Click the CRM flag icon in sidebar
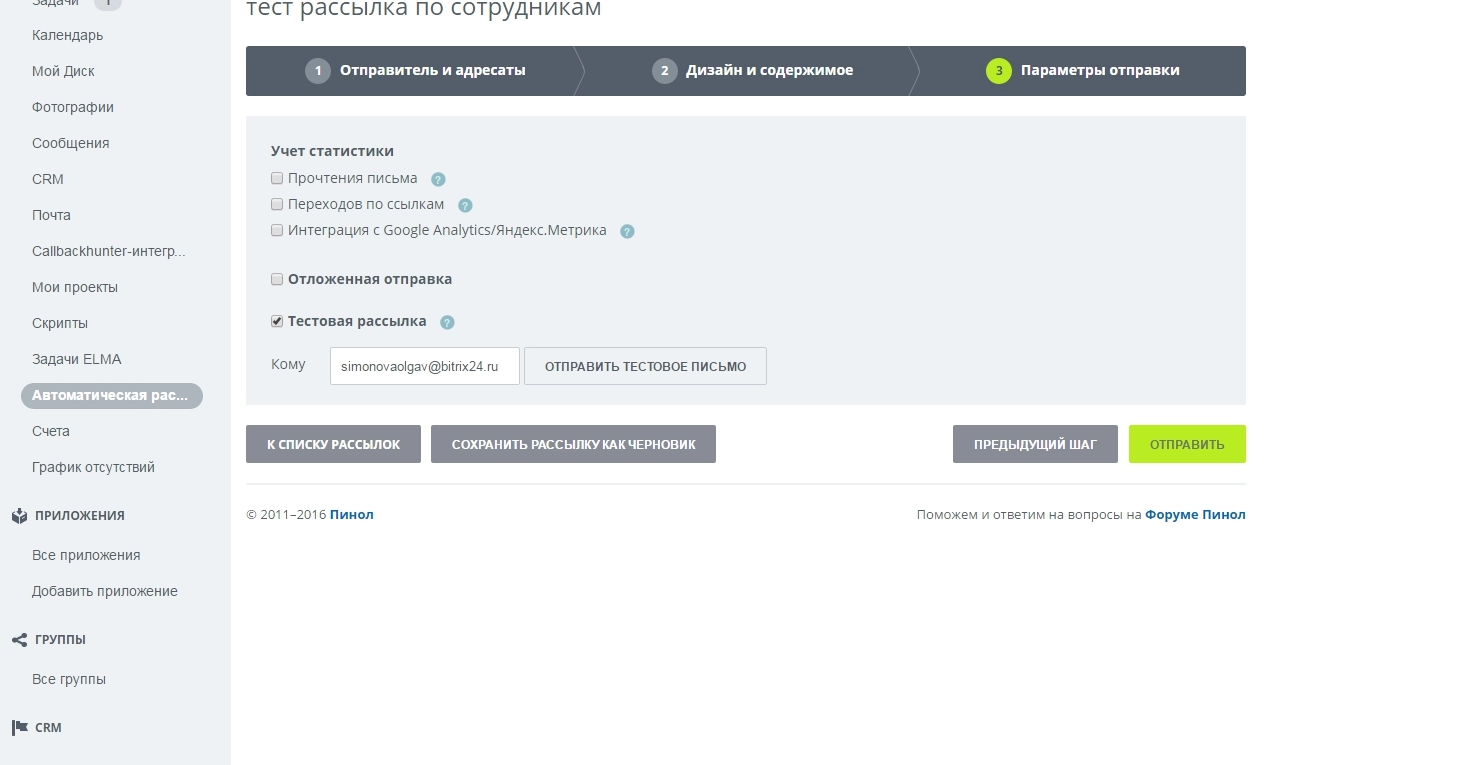Viewport: 1481px width, 765px height. [x=19, y=728]
